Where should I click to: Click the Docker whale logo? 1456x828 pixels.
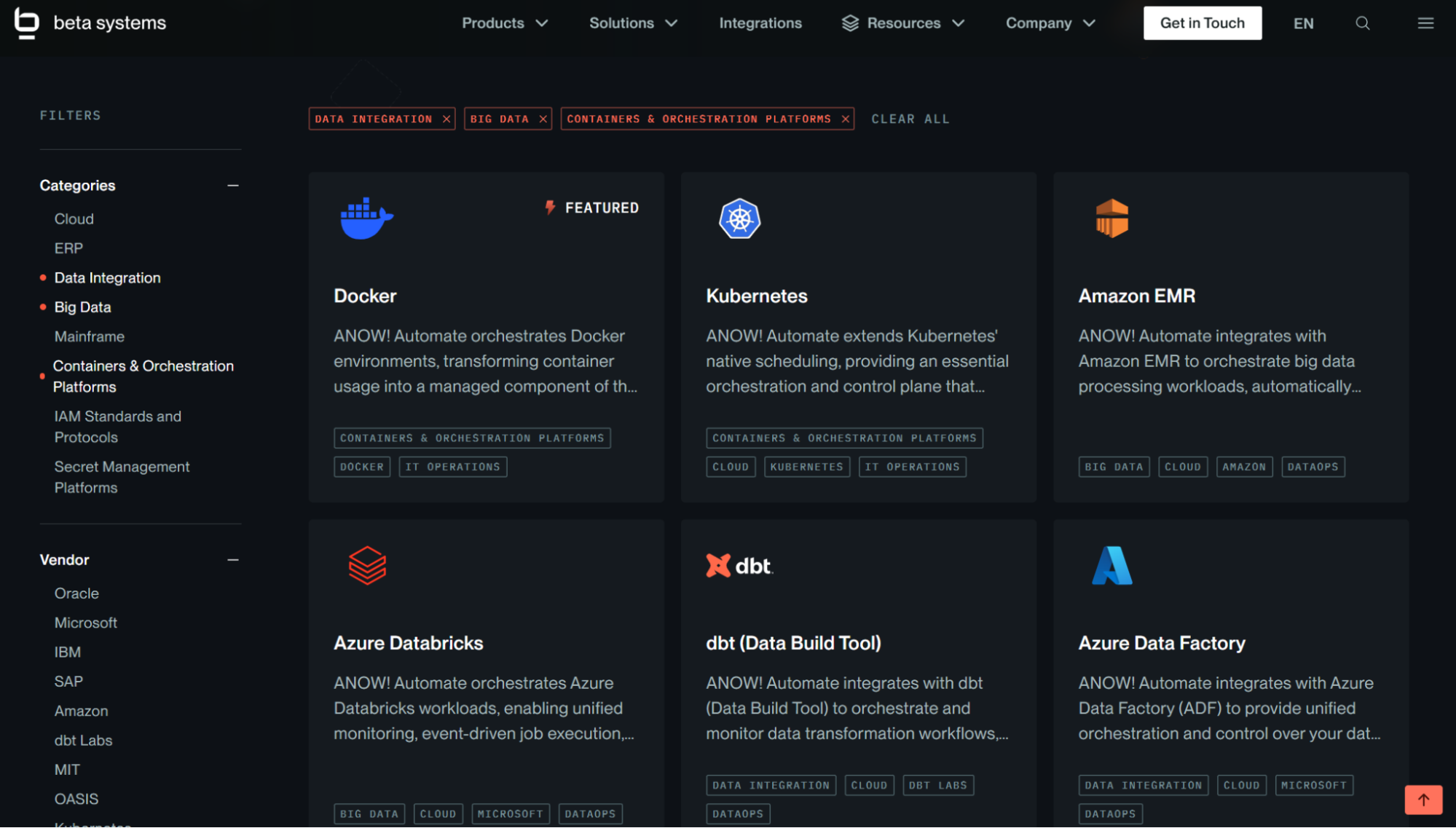click(366, 218)
